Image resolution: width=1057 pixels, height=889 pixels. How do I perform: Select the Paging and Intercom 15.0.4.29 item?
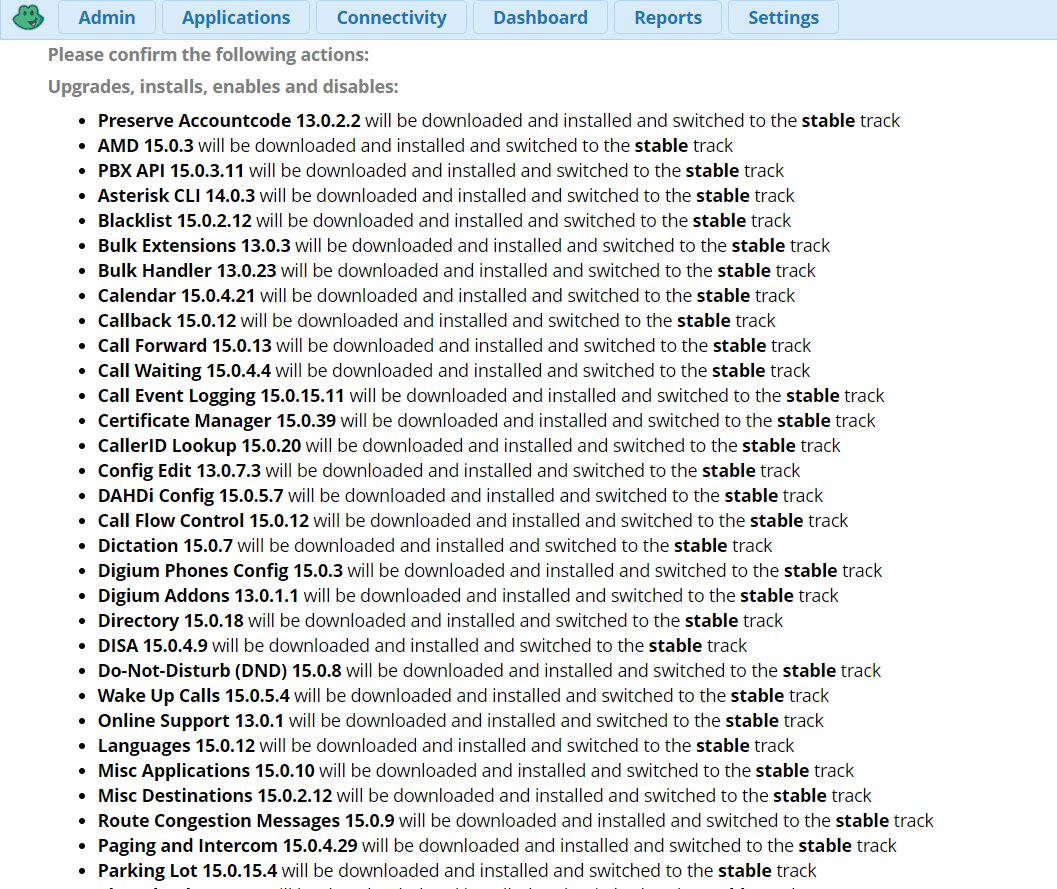(214, 846)
